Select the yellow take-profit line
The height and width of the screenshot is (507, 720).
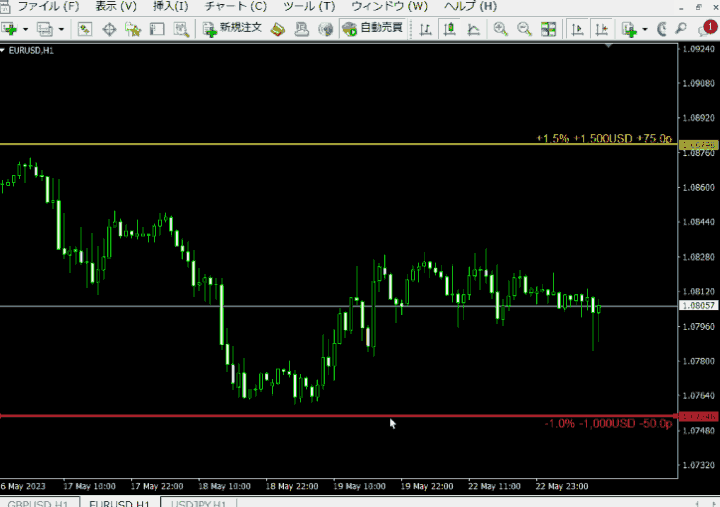[x=339, y=144]
